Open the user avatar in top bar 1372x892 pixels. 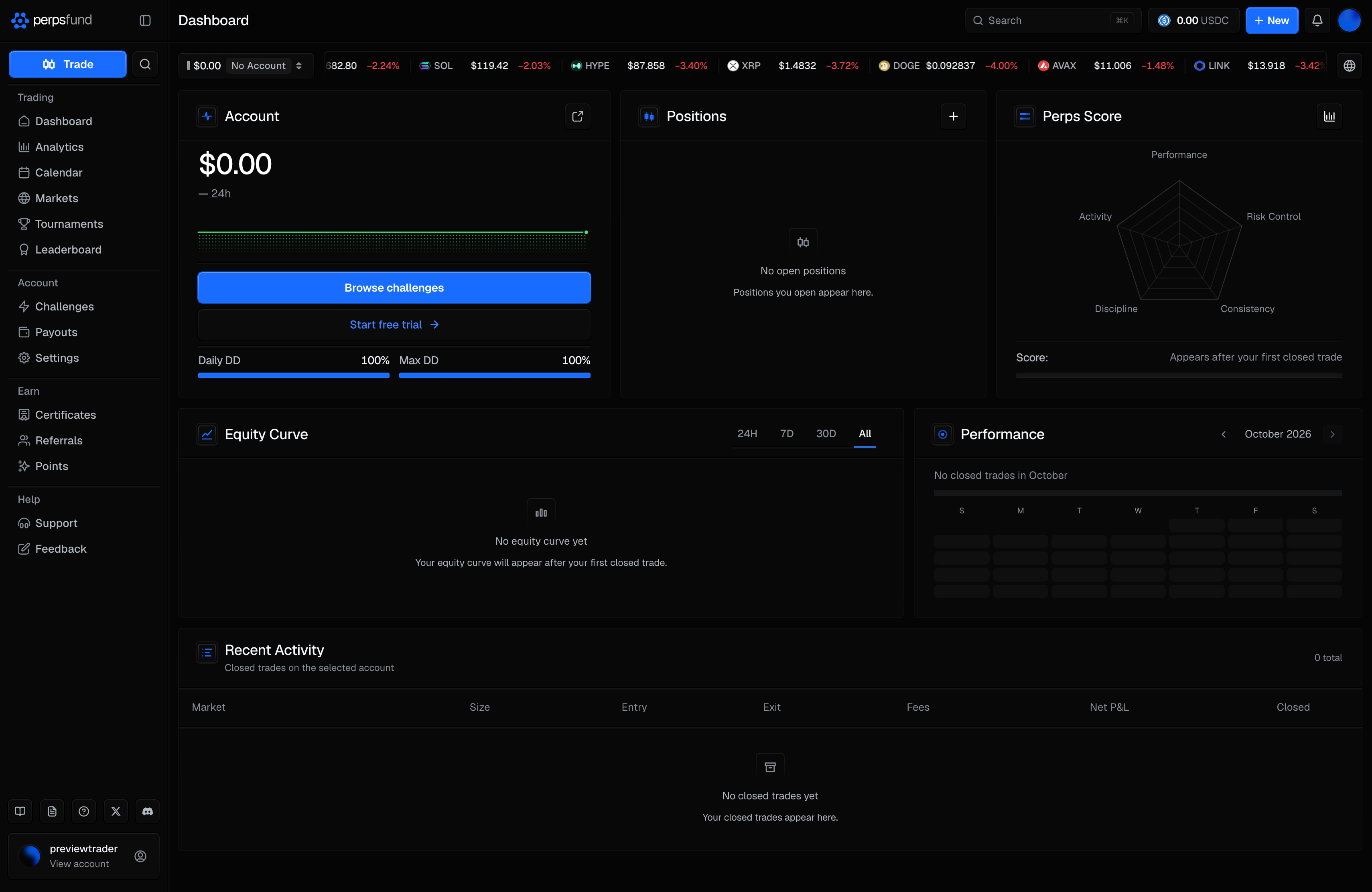(x=1349, y=21)
